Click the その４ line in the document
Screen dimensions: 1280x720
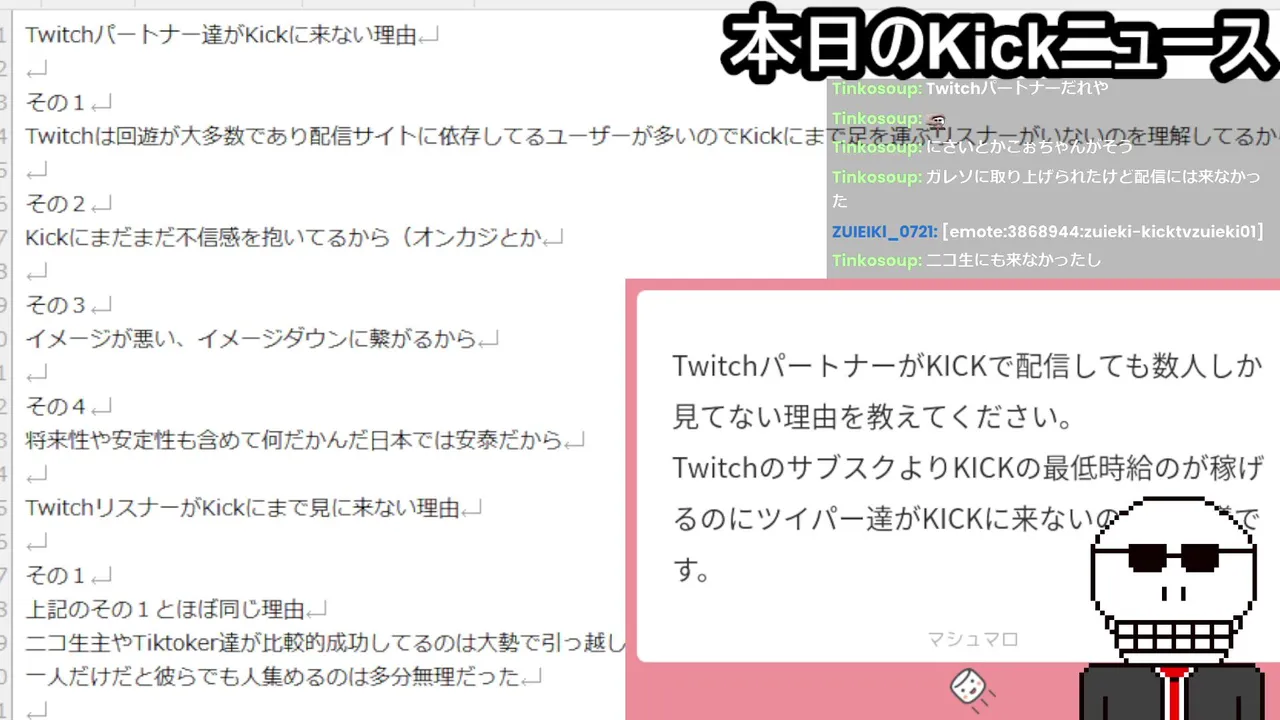coord(56,407)
